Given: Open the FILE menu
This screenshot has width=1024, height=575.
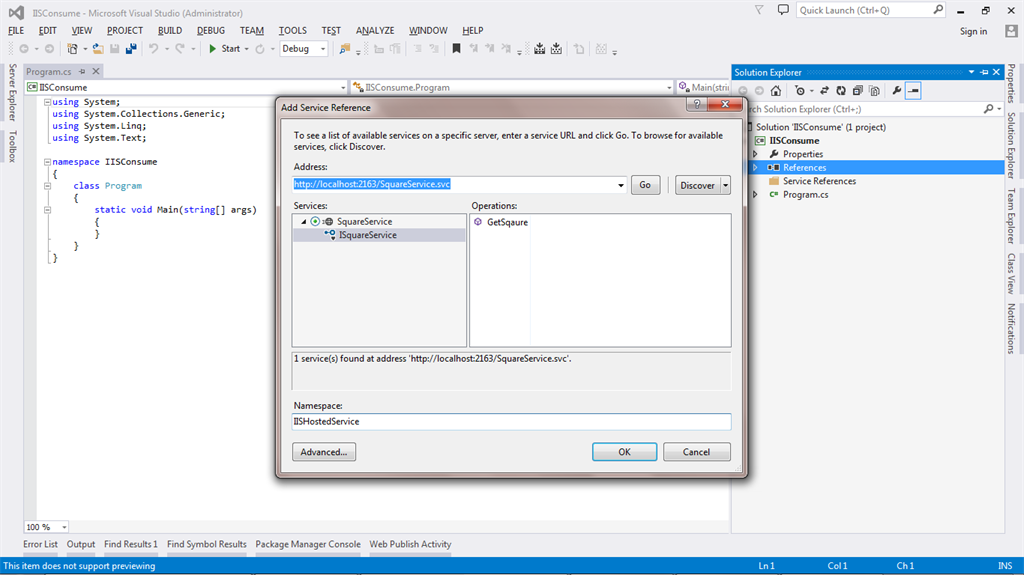Looking at the screenshot, I should pyautogui.click(x=16, y=31).
